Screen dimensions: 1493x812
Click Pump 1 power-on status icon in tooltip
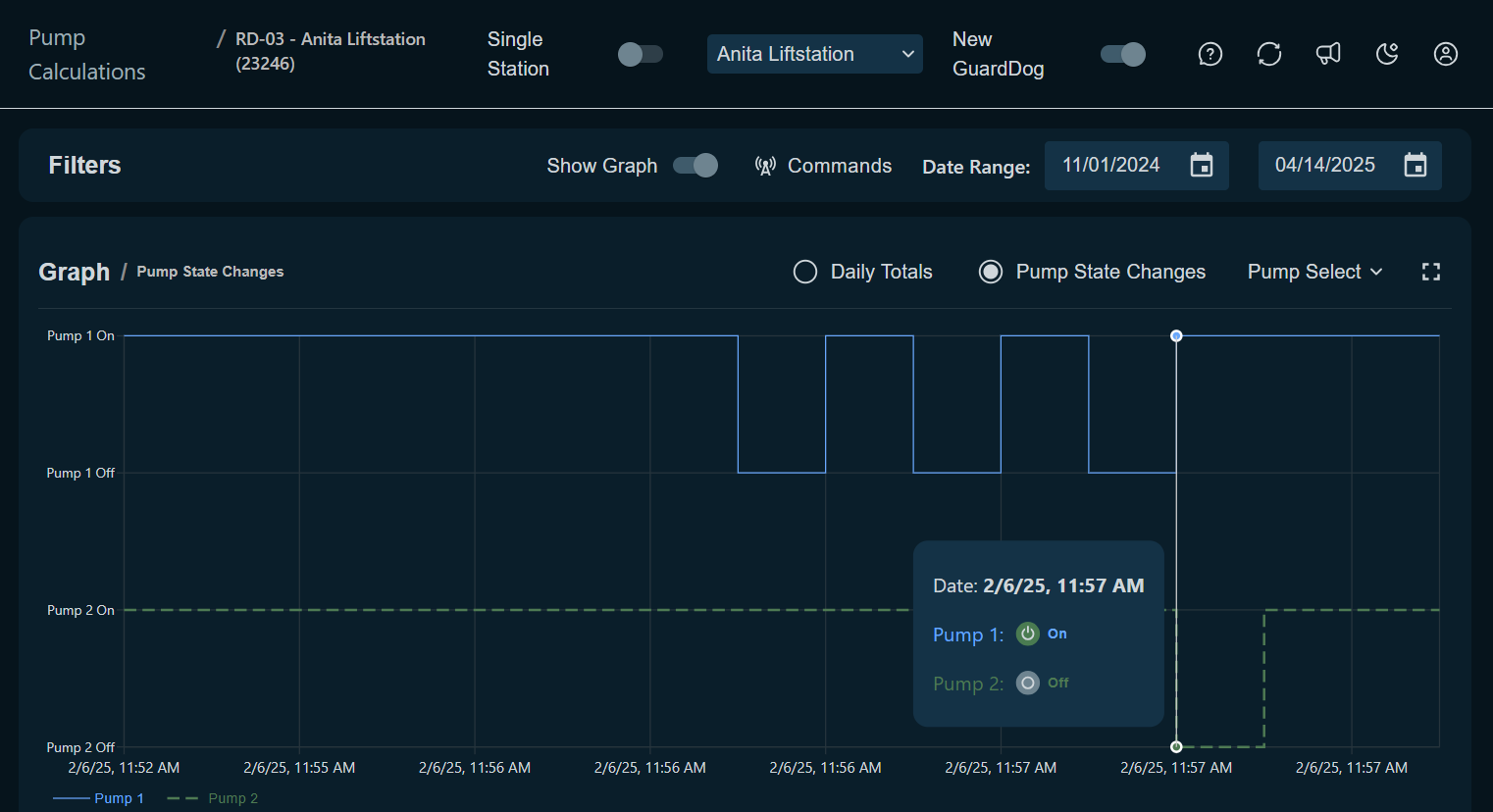click(1027, 634)
